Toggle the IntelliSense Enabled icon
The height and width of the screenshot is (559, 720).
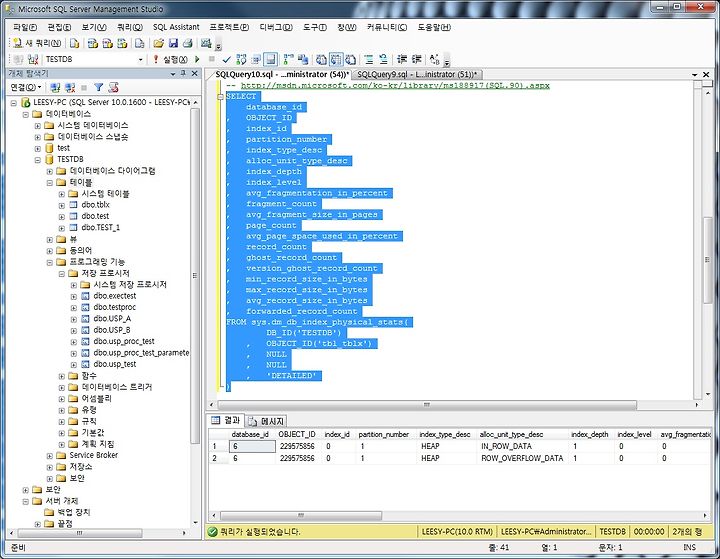click(x=271, y=59)
